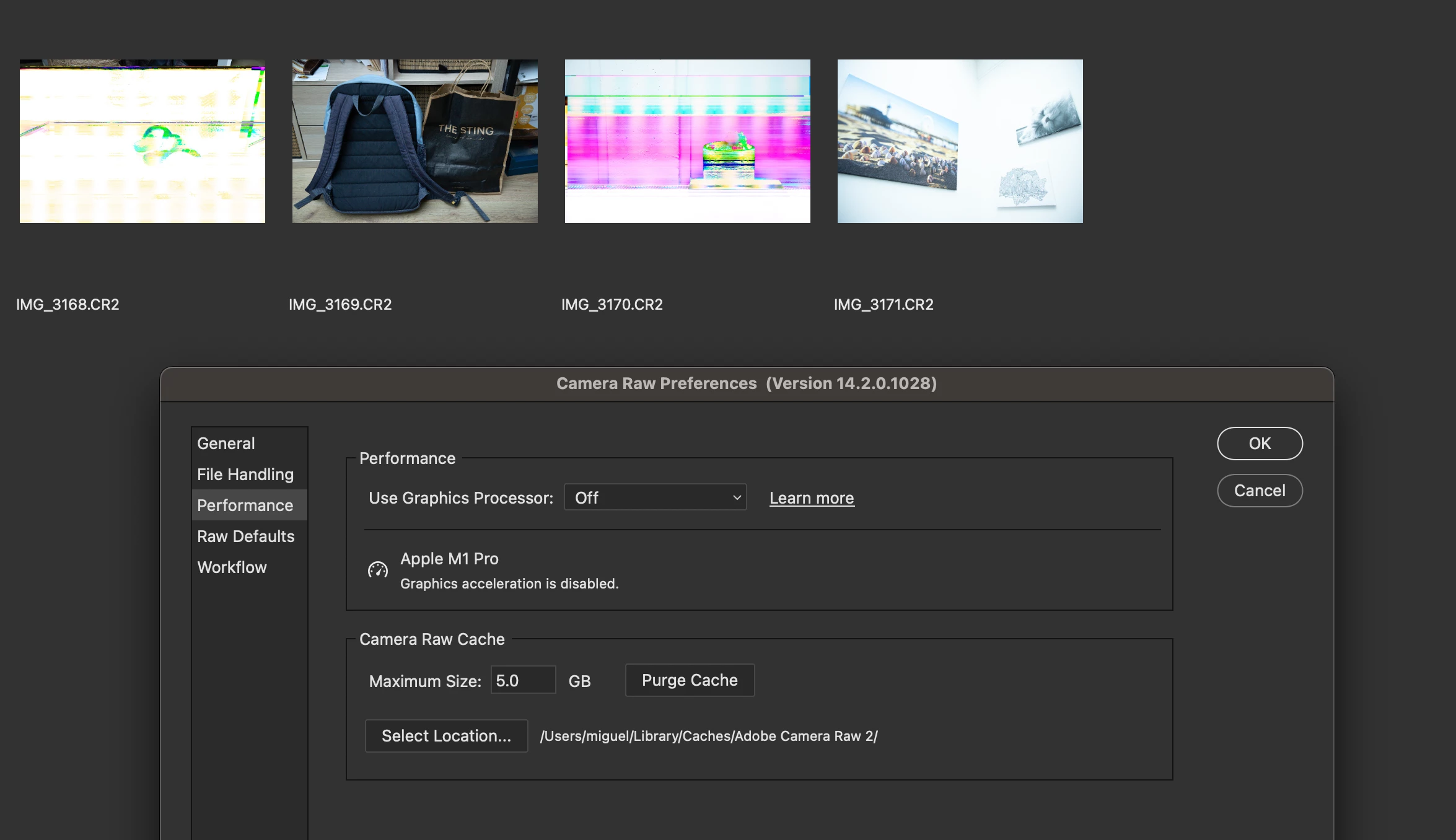Open the Raw Defaults section
Viewport: 1456px width, 840px height.
[x=246, y=536]
